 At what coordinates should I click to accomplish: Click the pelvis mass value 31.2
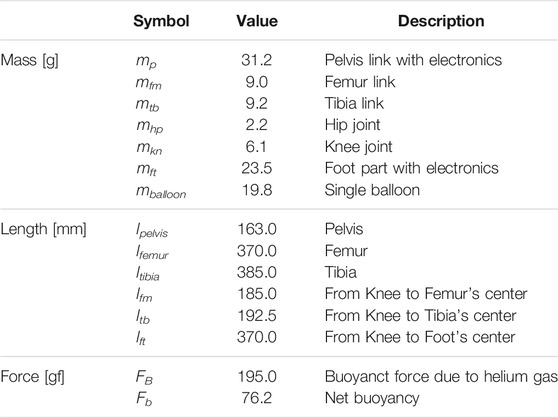pyautogui.click(x=257, y=60)
